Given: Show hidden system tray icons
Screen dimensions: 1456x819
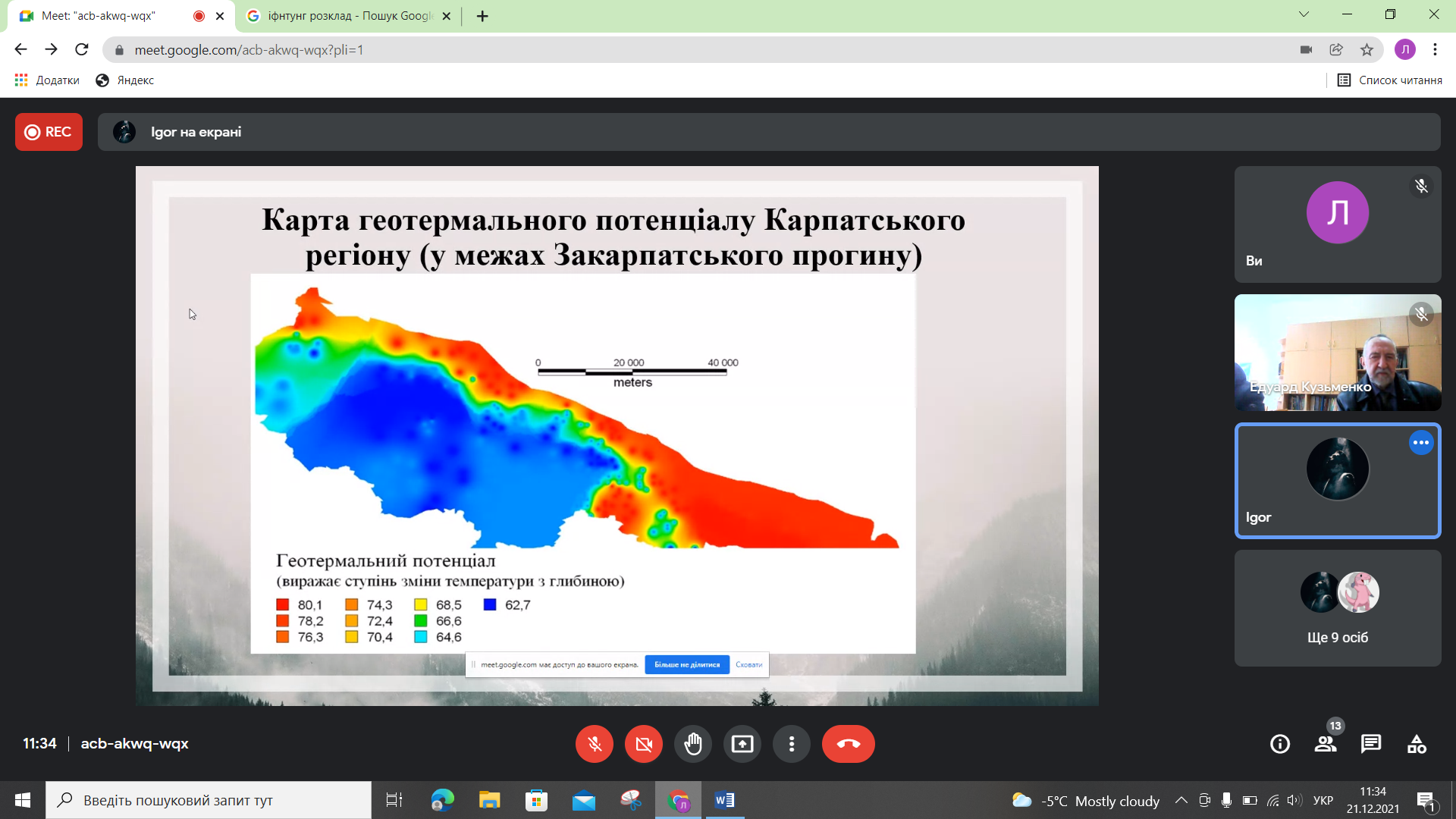Looking at the screenshot, I should click(1181, 800).
